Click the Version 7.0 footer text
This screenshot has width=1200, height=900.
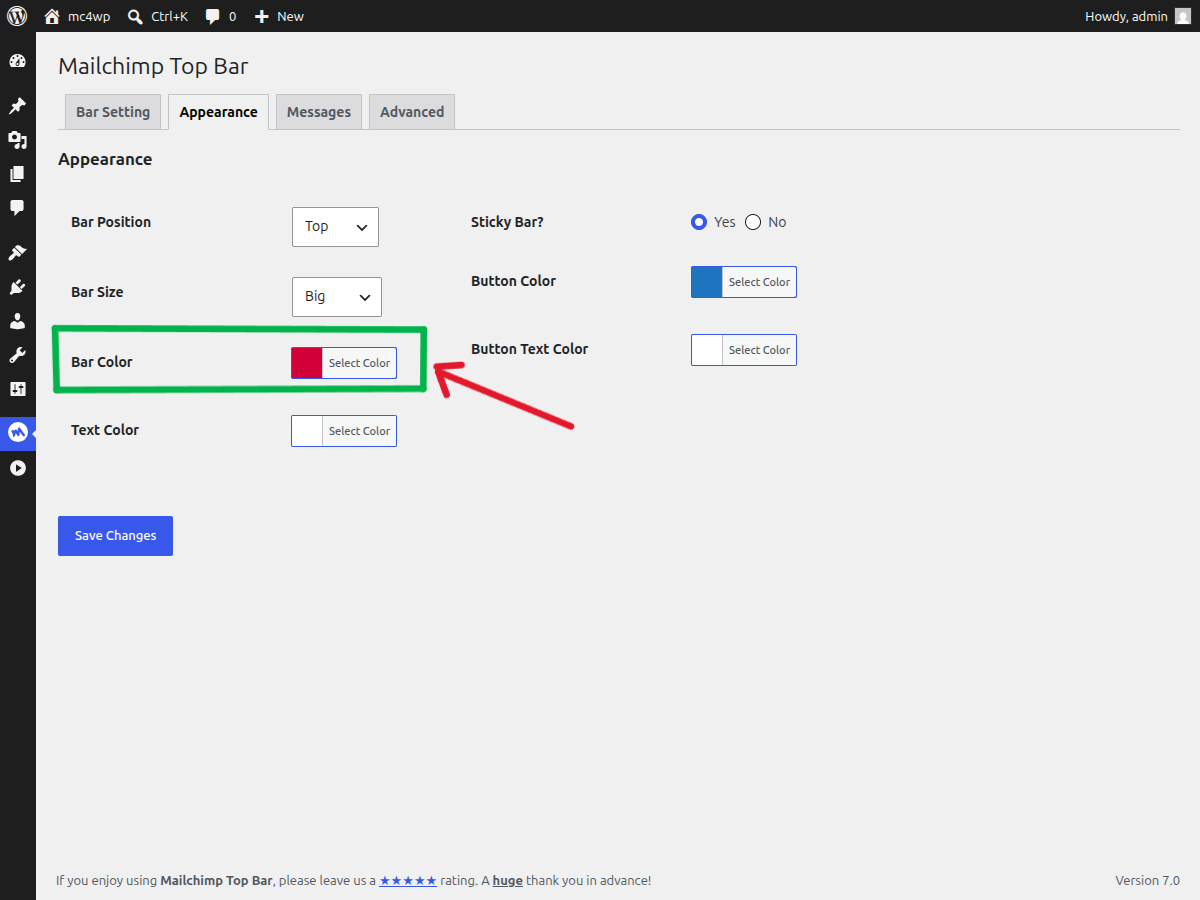pos(1147,881)
